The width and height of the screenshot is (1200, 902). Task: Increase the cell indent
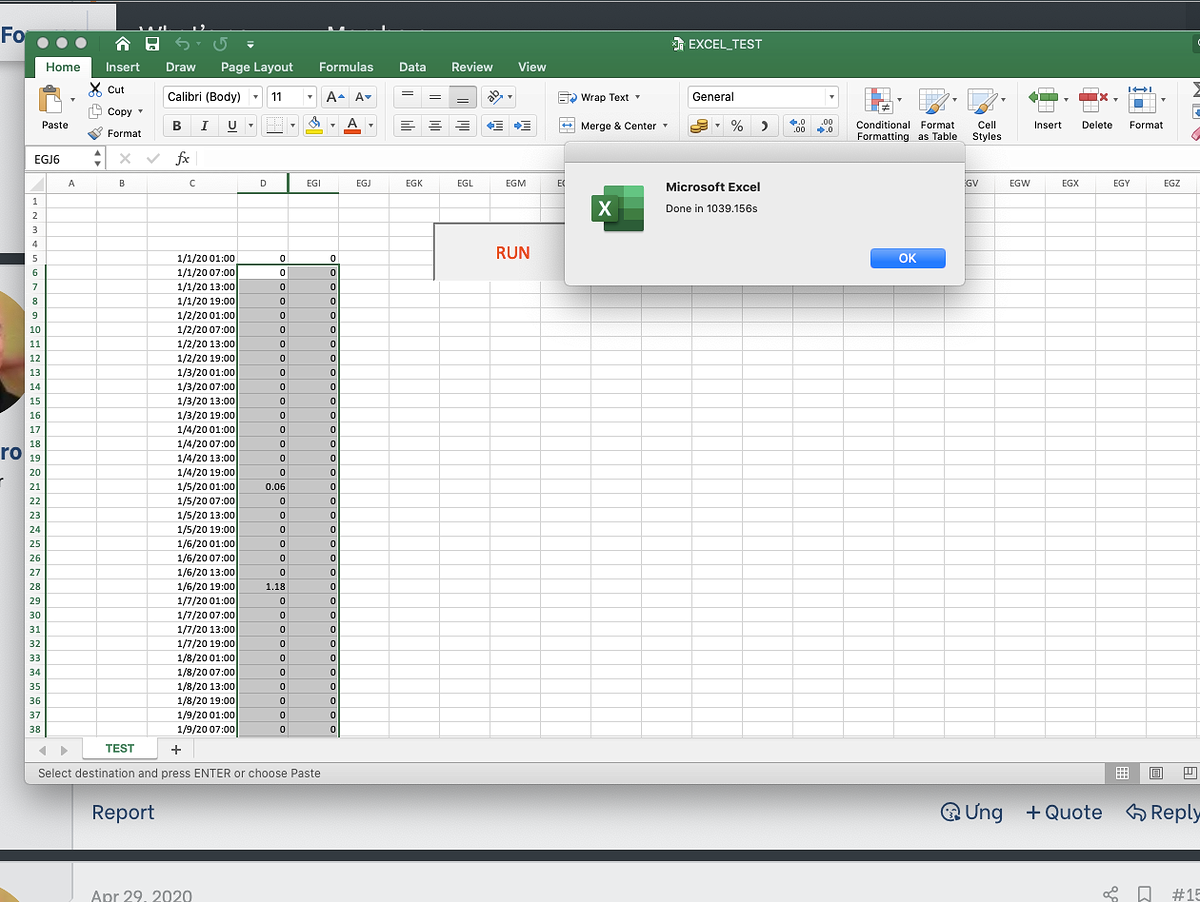pos(522,126)
